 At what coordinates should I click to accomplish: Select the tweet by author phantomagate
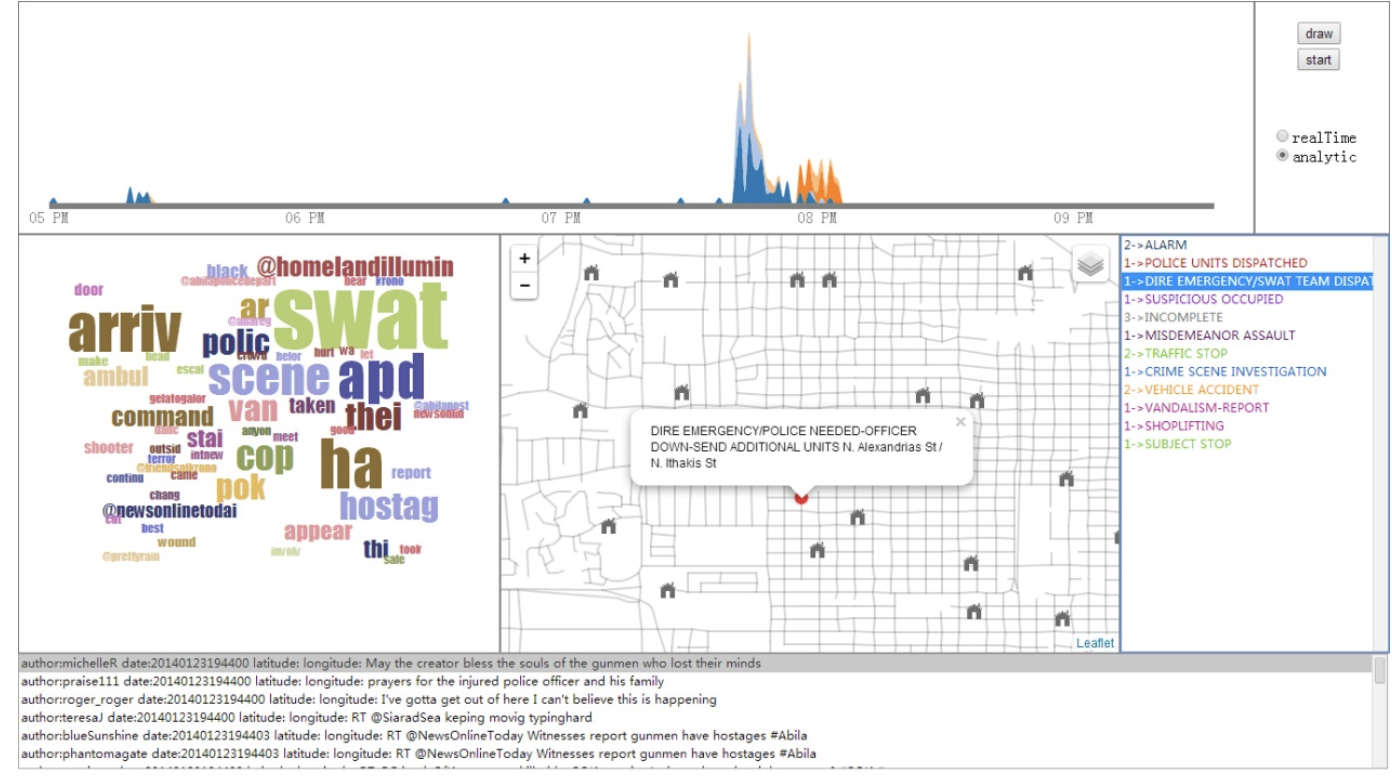tap(695, 753)
